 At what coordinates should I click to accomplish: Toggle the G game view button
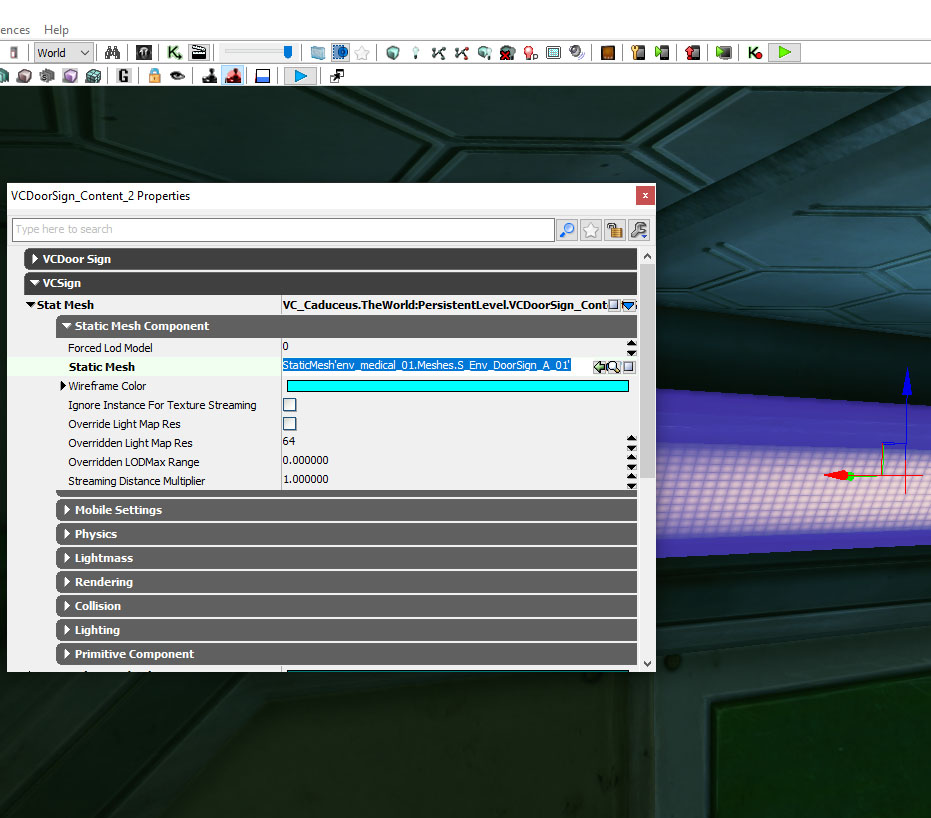124,76
